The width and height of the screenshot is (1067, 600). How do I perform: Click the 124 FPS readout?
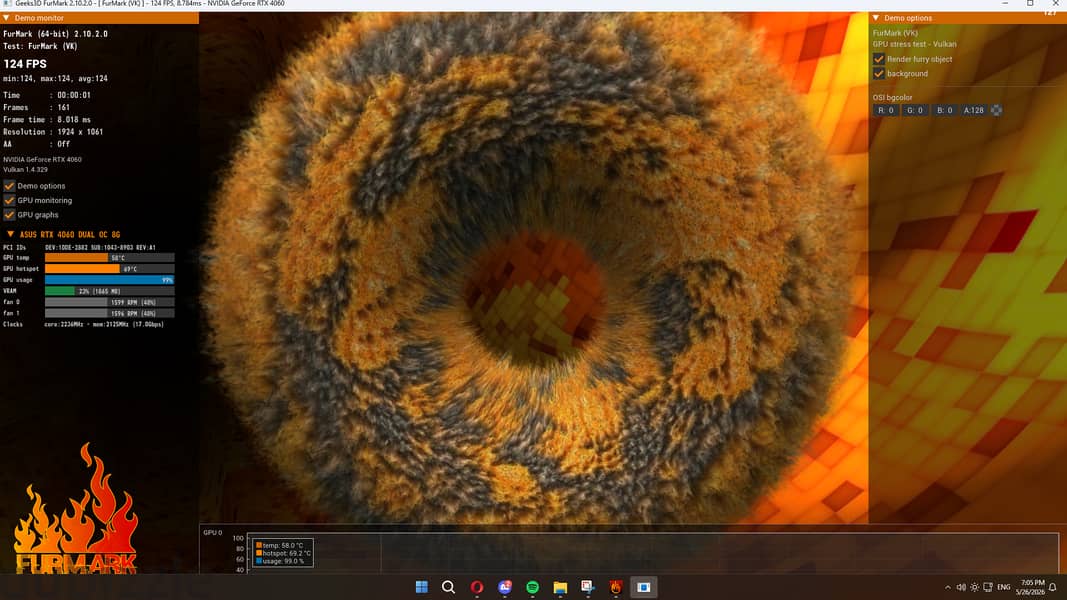click(25, 64)
